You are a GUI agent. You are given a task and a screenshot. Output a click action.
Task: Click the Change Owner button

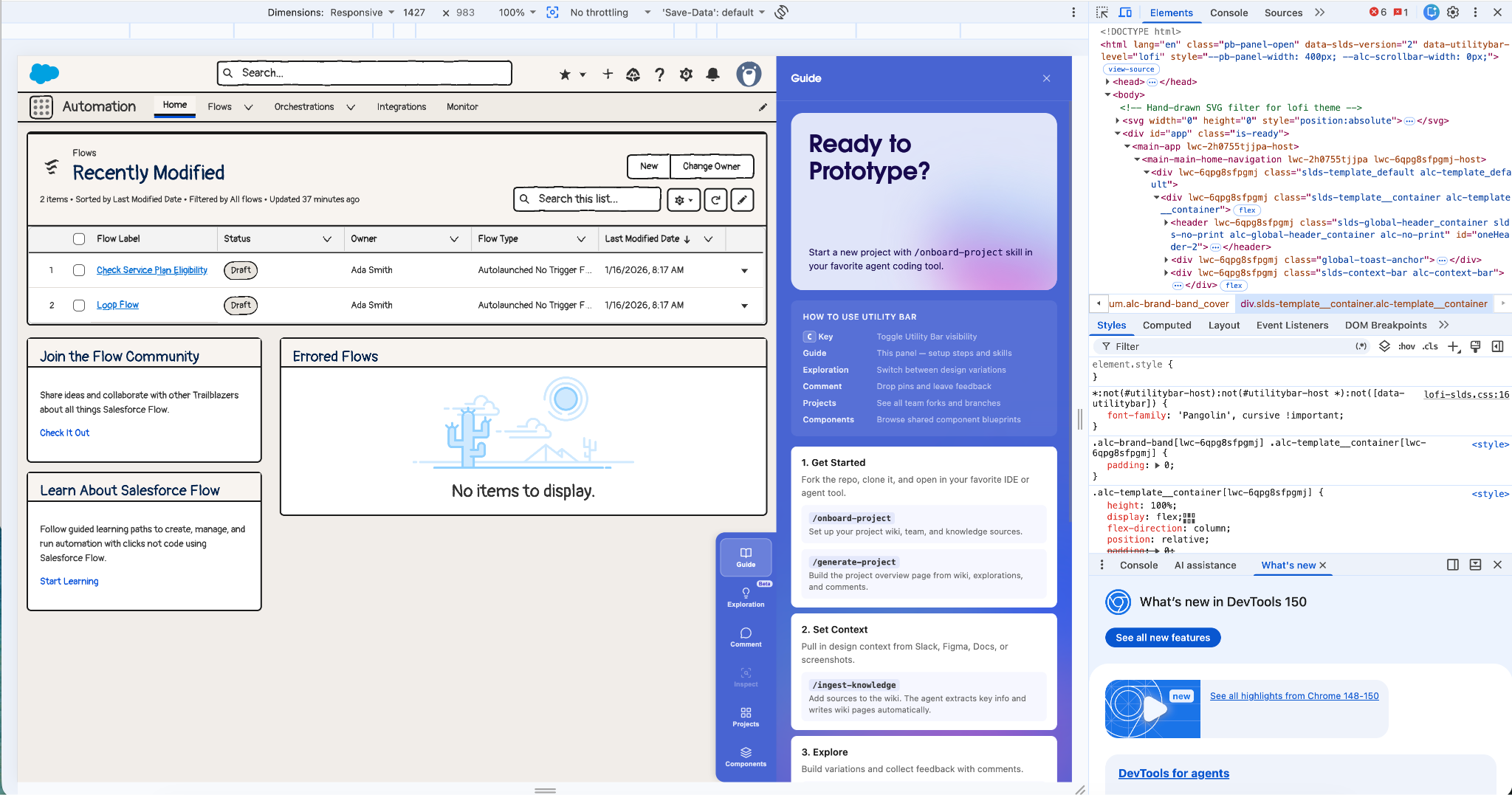pos(712,167)
